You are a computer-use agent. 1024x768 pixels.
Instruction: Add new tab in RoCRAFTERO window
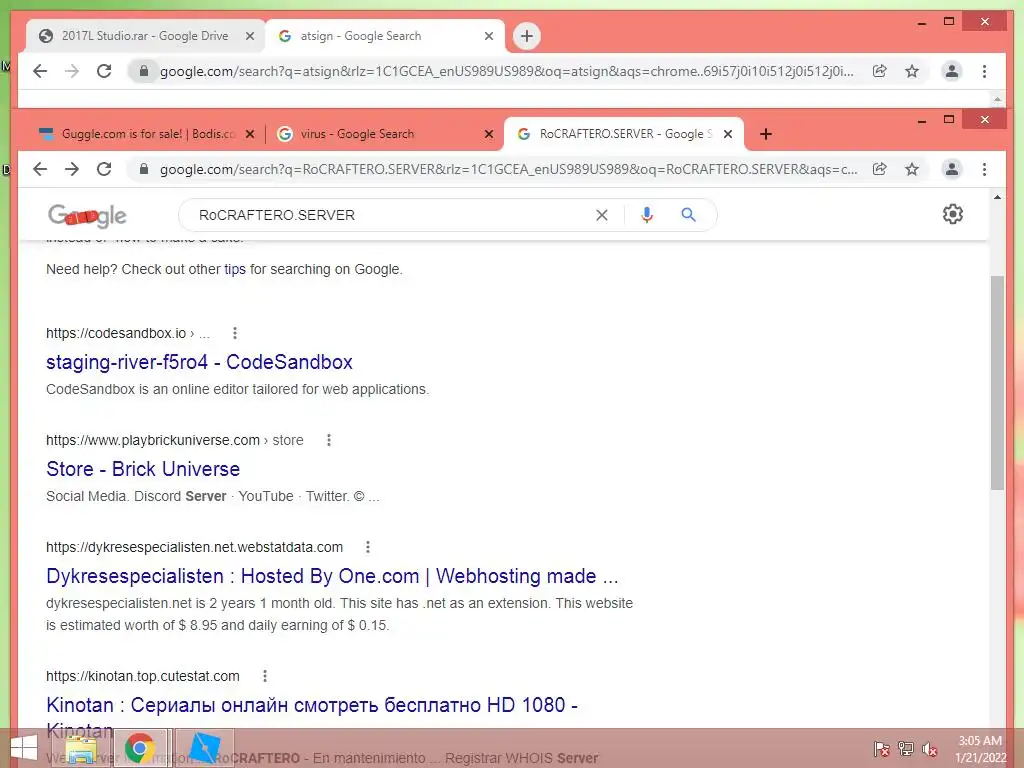click(x=765, y=134)
